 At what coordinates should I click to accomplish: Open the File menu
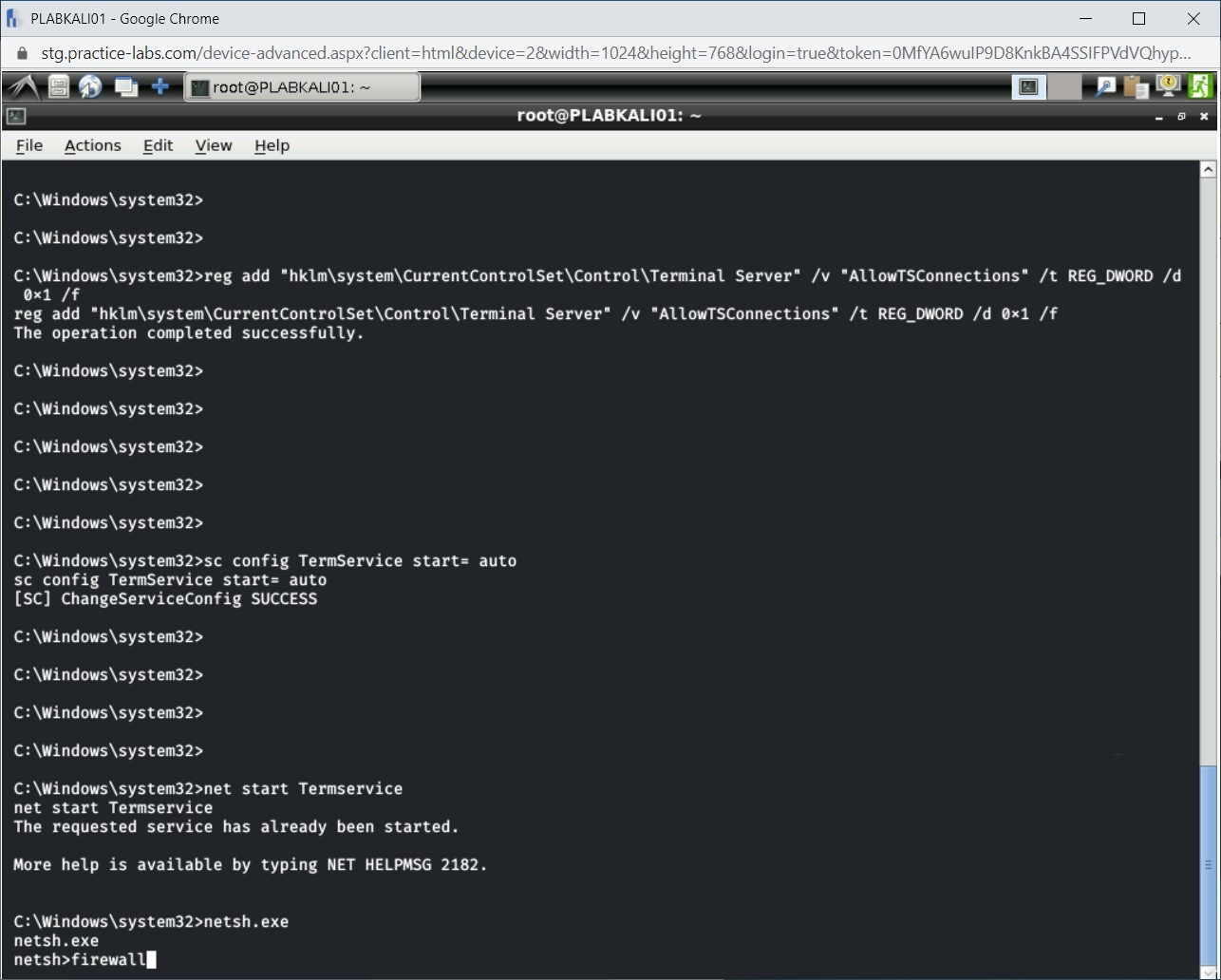point(29,145)
